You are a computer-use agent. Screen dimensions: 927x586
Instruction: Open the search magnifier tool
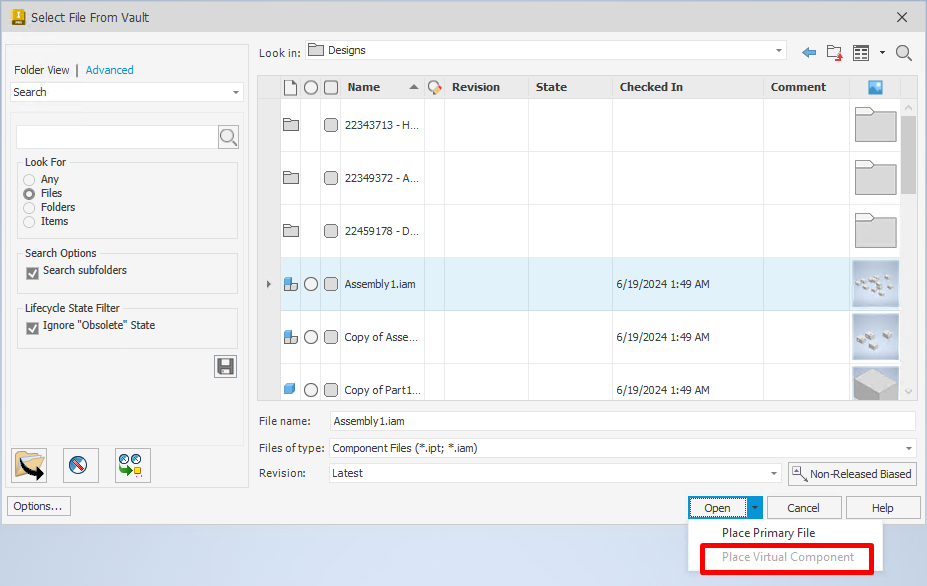tap(903, 51)
